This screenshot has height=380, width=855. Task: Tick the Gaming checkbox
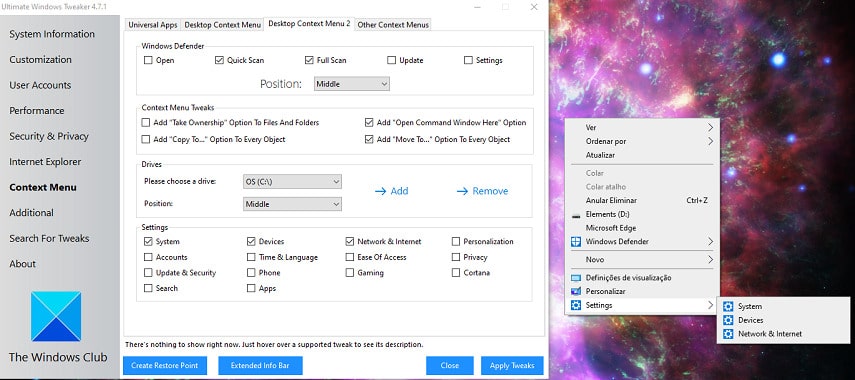(350, 273)
